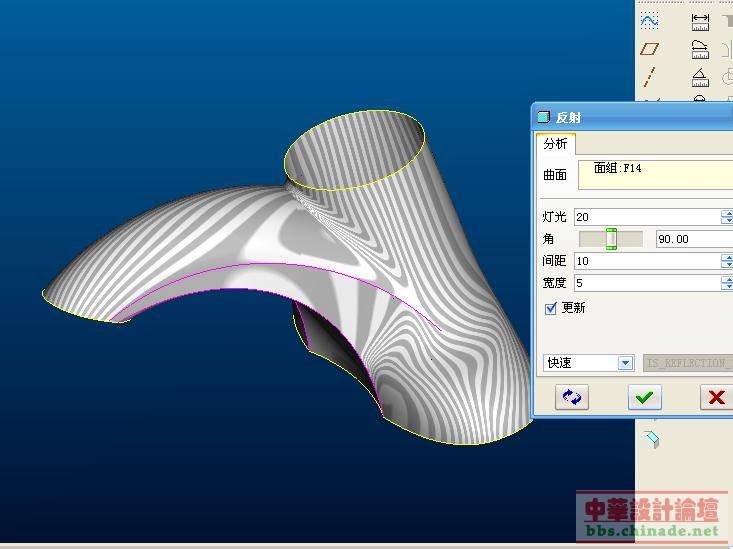Open the angle measurement tool

coord(700,78)
